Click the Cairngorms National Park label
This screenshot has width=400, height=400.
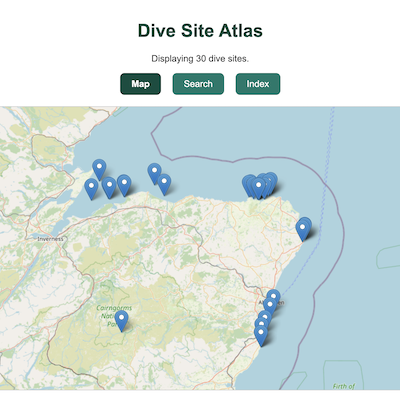114,316
